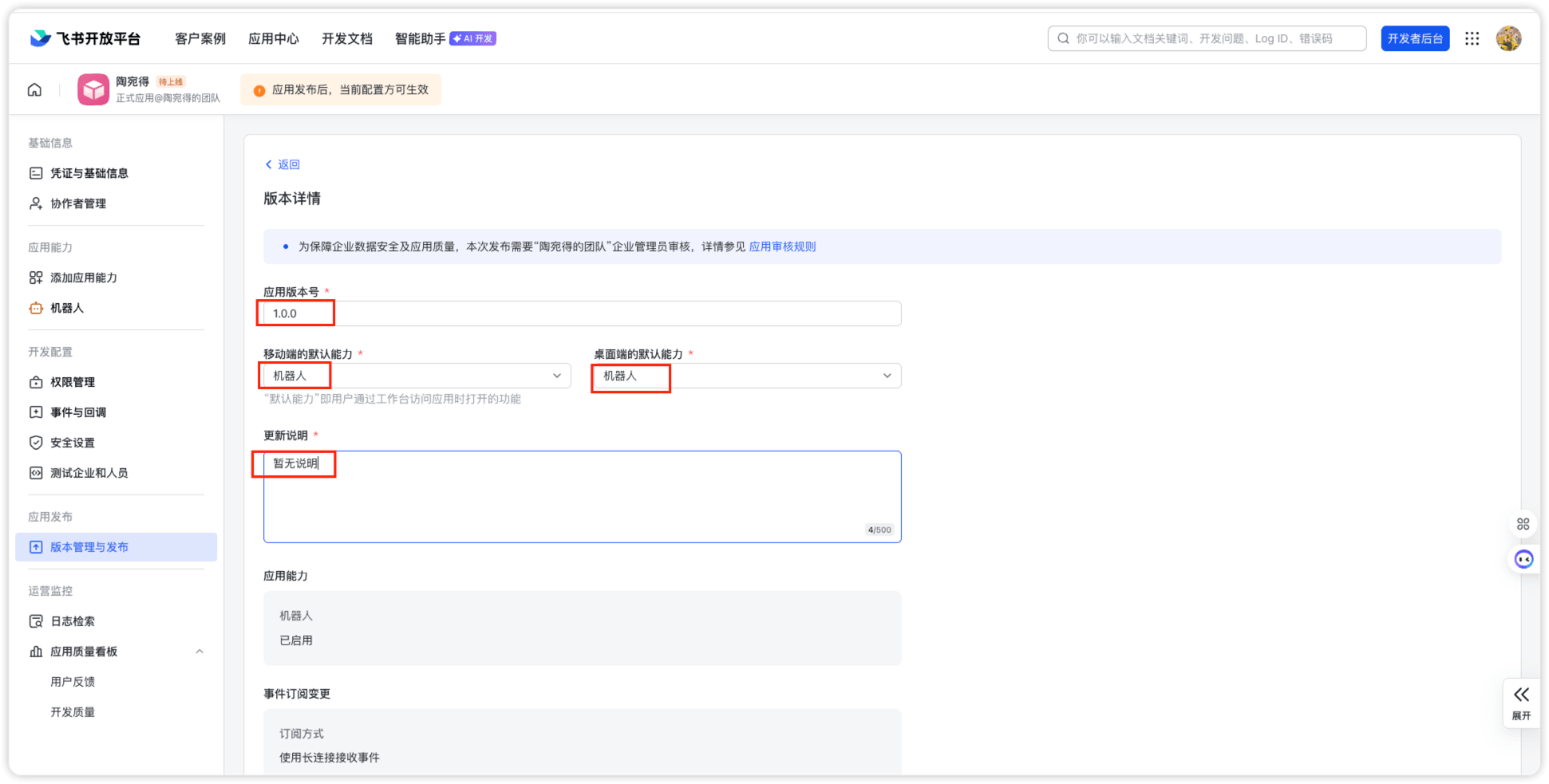Image resolution: width=1549 pixels, height=784 pixels.
Task: Click the 展开 double-arrow panel icon
Action: (x=1522, y=695)
